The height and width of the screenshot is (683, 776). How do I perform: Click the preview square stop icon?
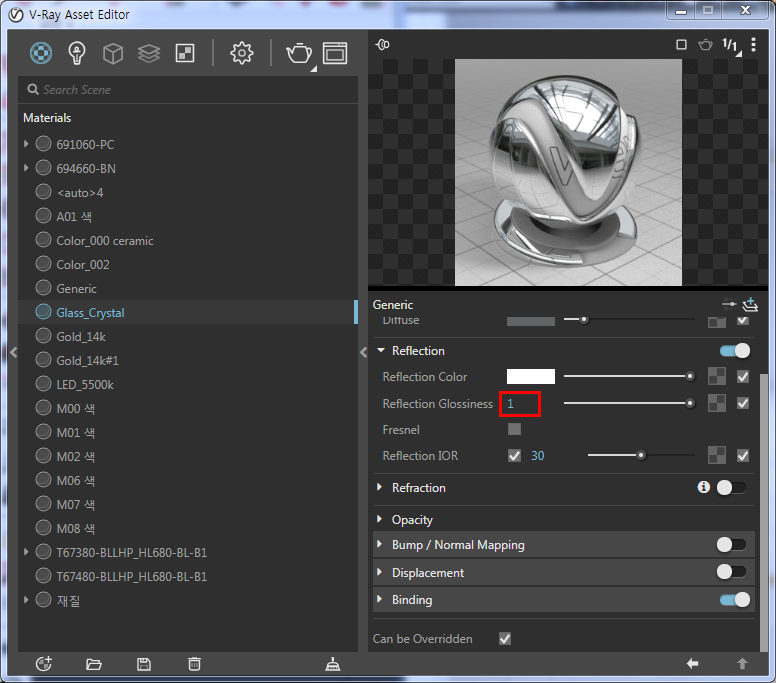(x=681, y=45)
